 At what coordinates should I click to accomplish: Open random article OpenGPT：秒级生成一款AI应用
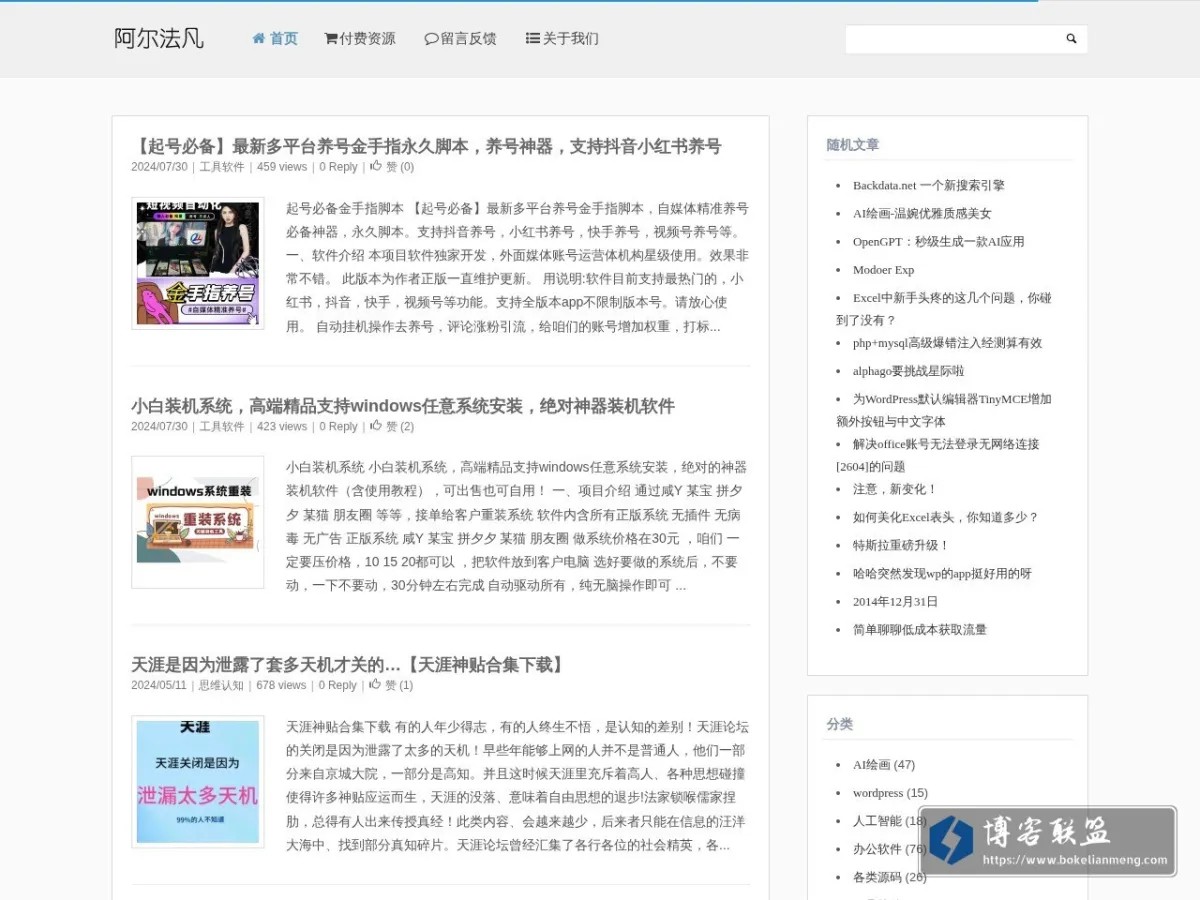coord(938,241)
